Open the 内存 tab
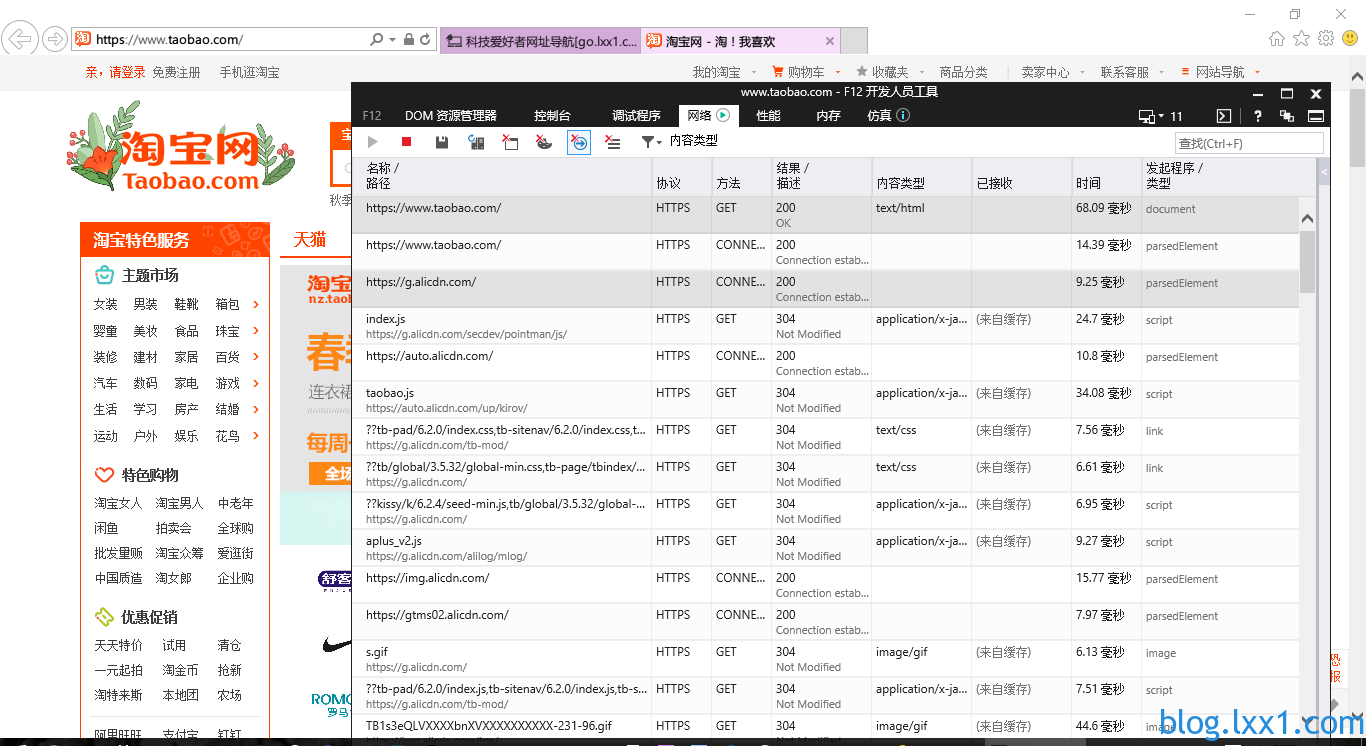Viewport: 1366px width, 746px height. 828,115
